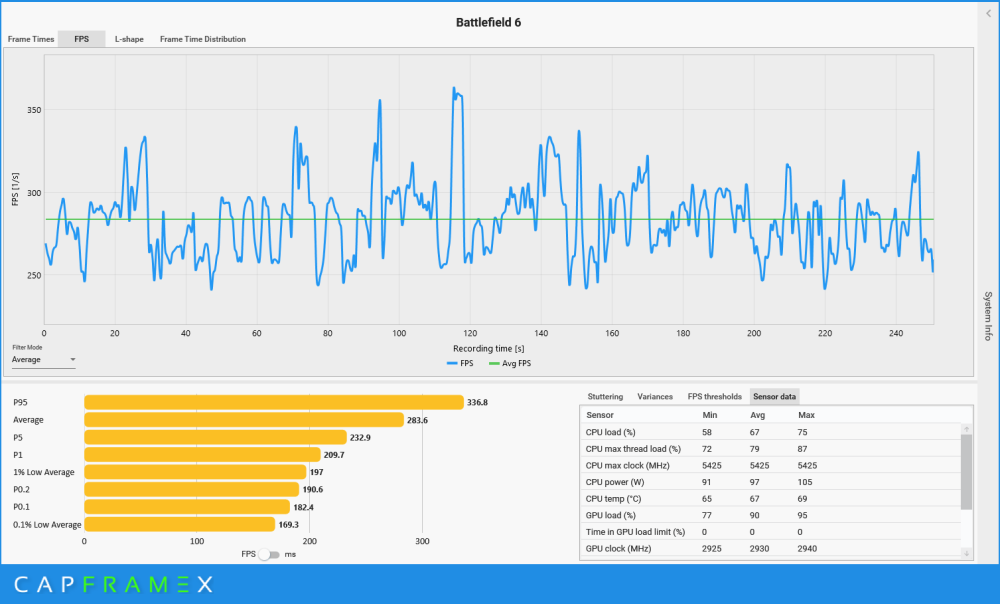The height and width of the screenshot is (604, 1000).
Task: Show the Stuttering tab
Action: pyautogui.click(x=605, y=397)
